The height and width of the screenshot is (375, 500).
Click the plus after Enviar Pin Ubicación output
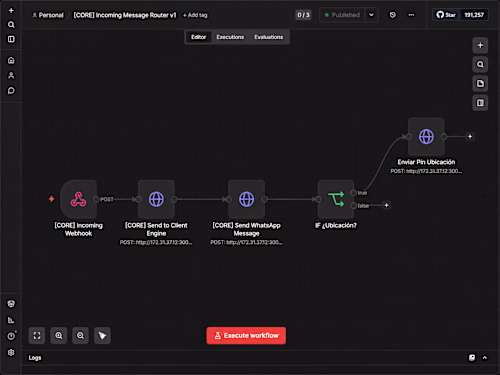[470, 136]
